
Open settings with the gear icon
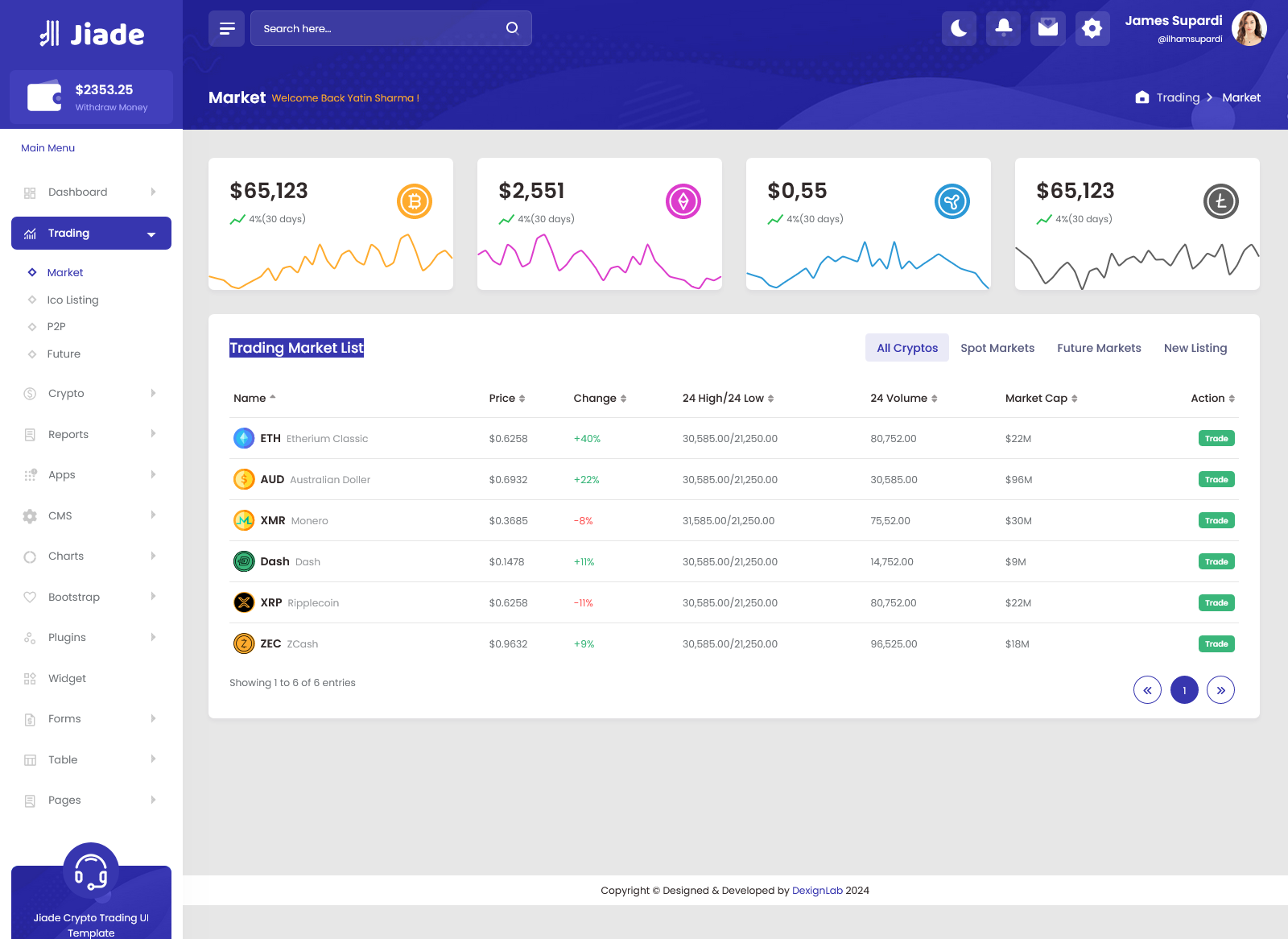[x=1092, y=29]
